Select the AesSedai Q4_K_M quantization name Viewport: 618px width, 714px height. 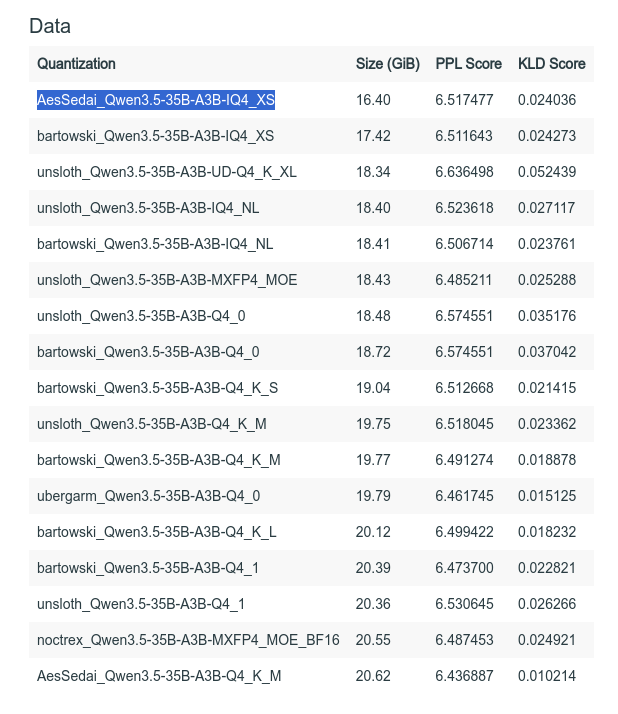click(159, 676)
